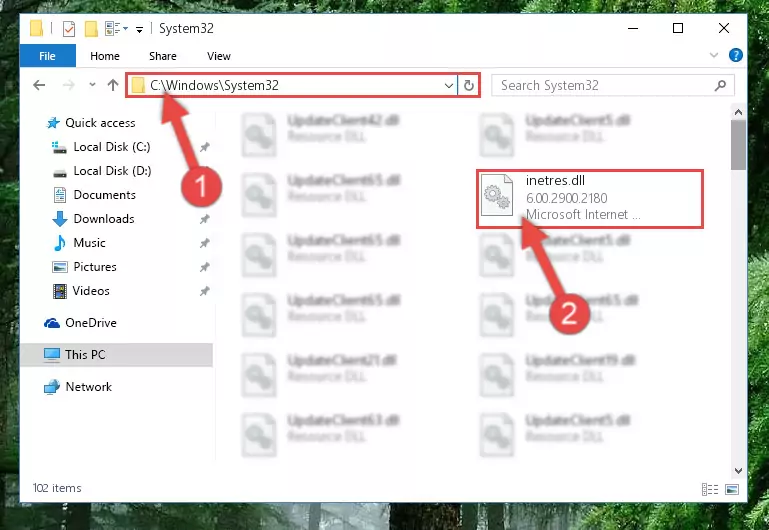The width and height of the screenshot is (769, 530).
Task: Refresh the System32 folder view
Action: tap(469, 86)
